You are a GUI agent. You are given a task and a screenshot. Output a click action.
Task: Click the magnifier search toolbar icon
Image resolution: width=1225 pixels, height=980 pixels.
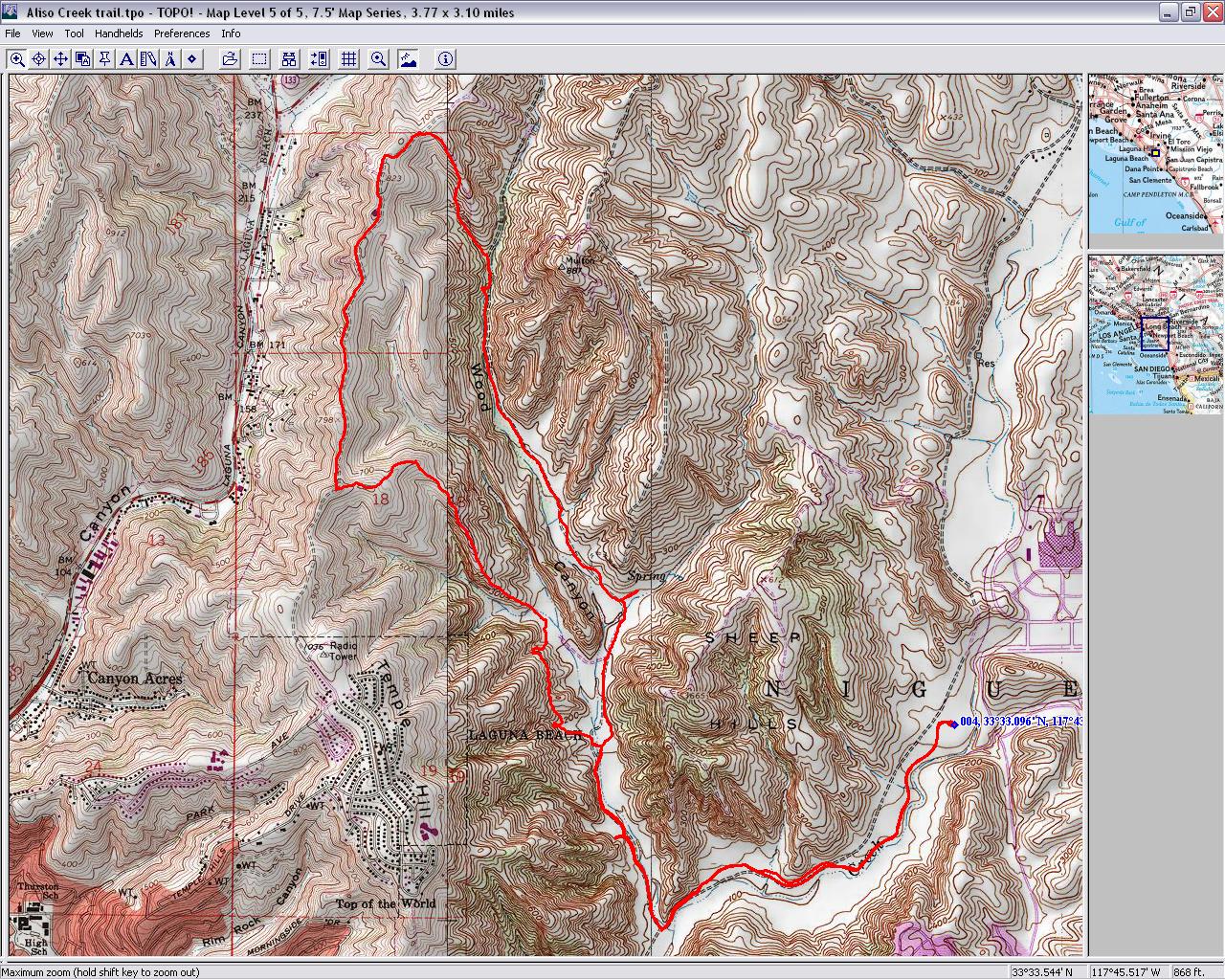(379, 59)
